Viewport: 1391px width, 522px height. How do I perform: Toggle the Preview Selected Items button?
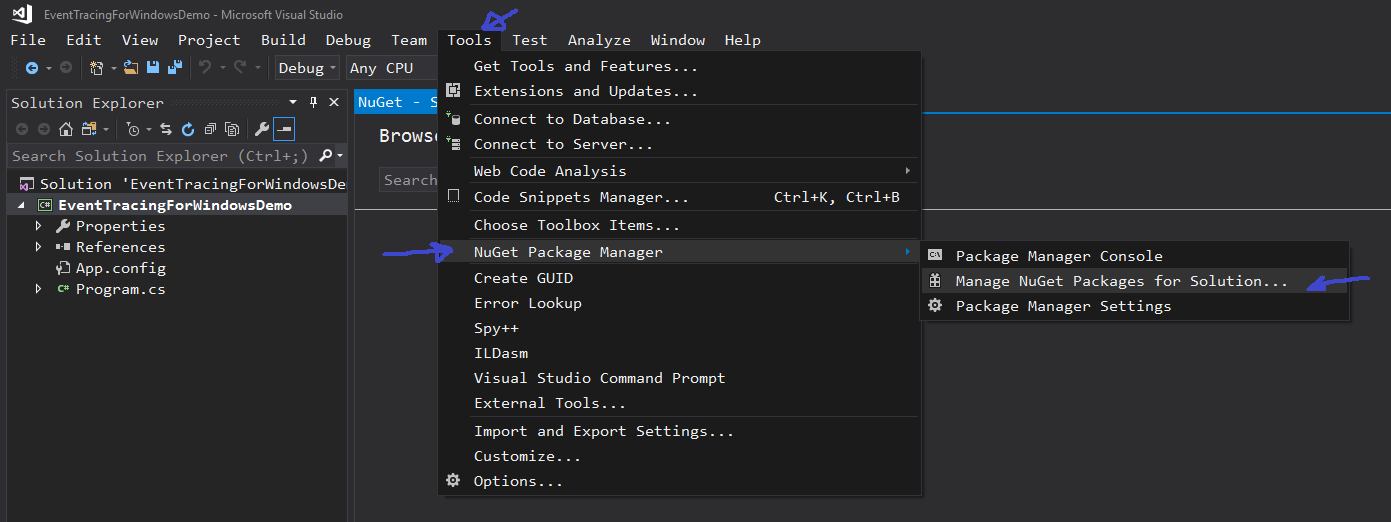284,129
